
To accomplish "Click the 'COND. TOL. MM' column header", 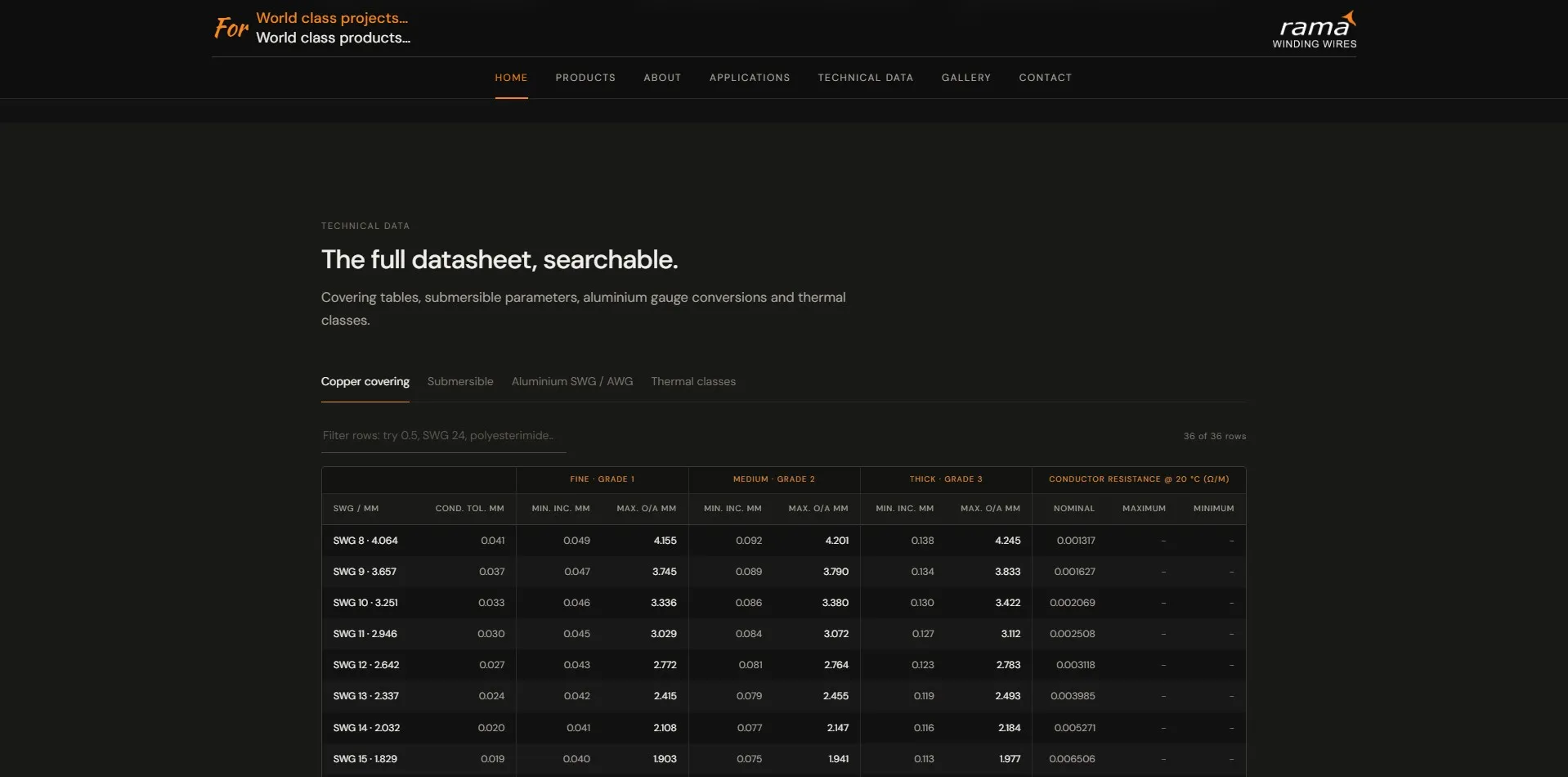I will pos(470,509).
